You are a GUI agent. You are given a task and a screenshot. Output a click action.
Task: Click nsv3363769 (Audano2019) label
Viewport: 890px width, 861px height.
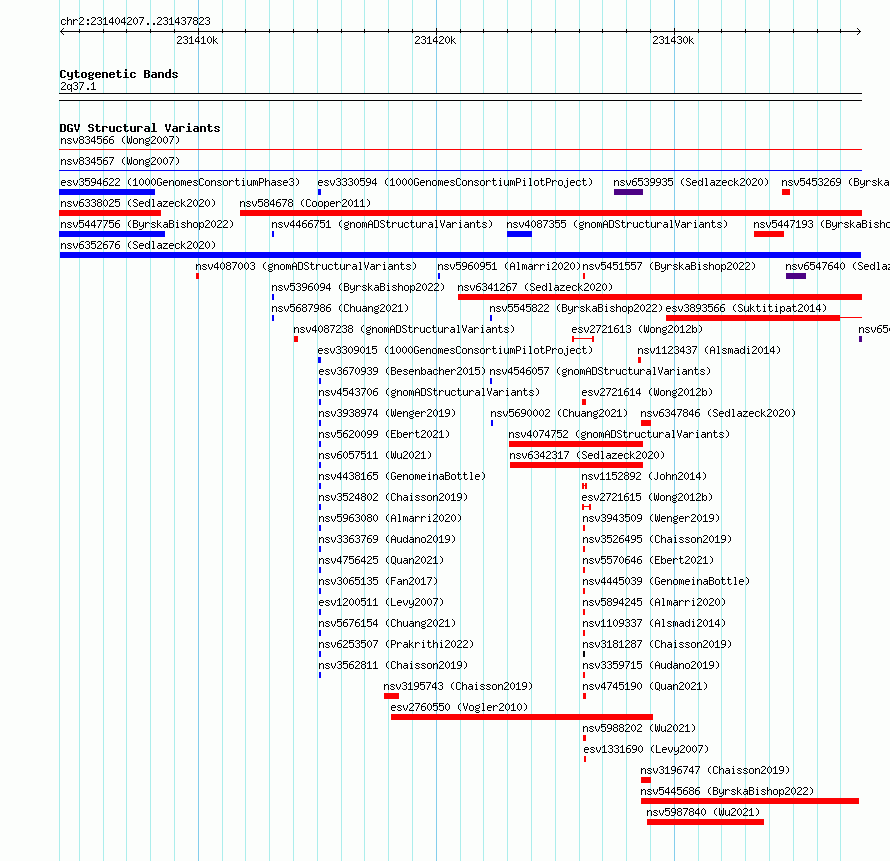click(x=387, y=539)
